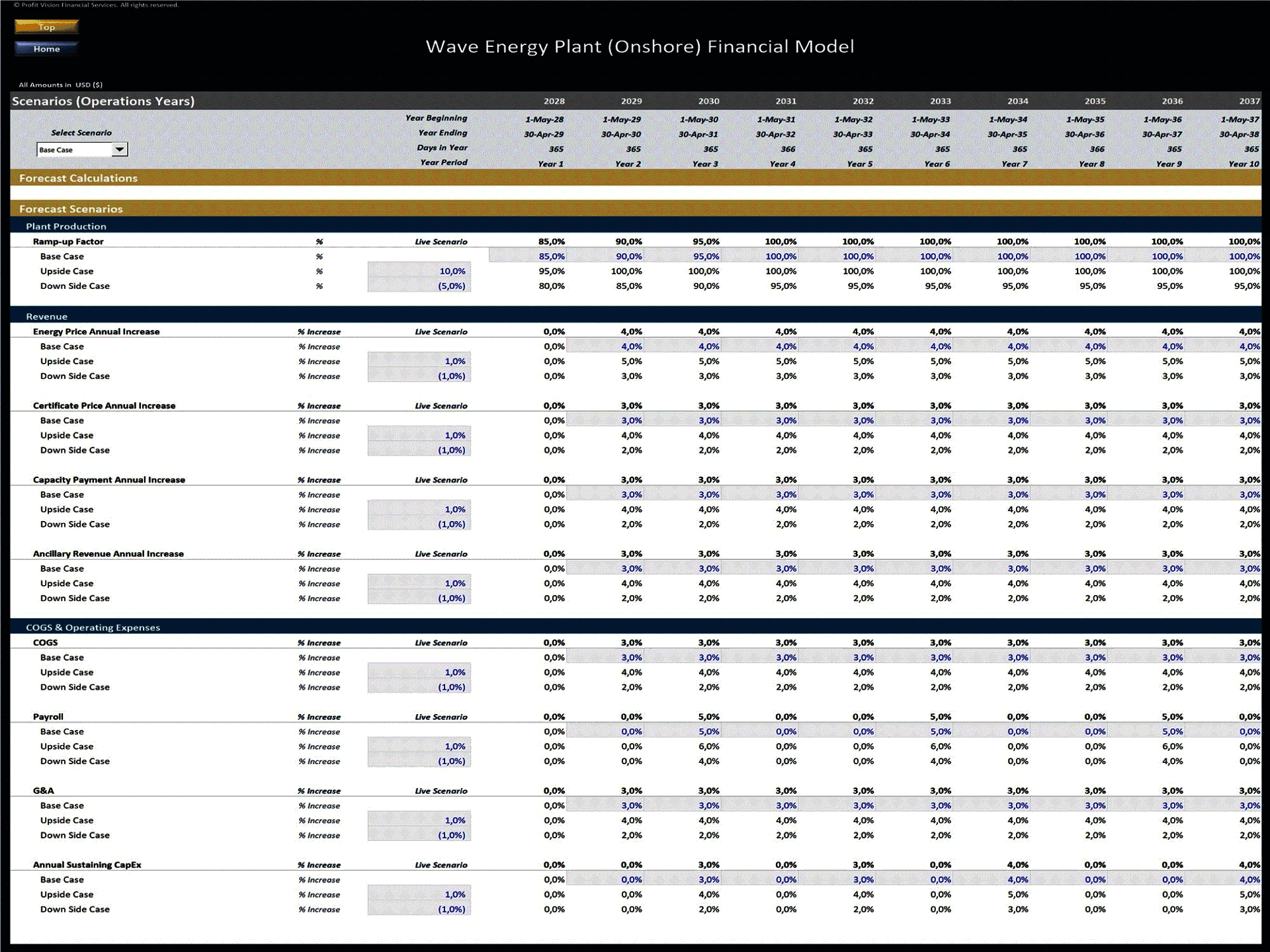Click the COGS & Operating Expenses label
The height and width of the screenshot is (952, 1270).
click(x=93, y=627)
